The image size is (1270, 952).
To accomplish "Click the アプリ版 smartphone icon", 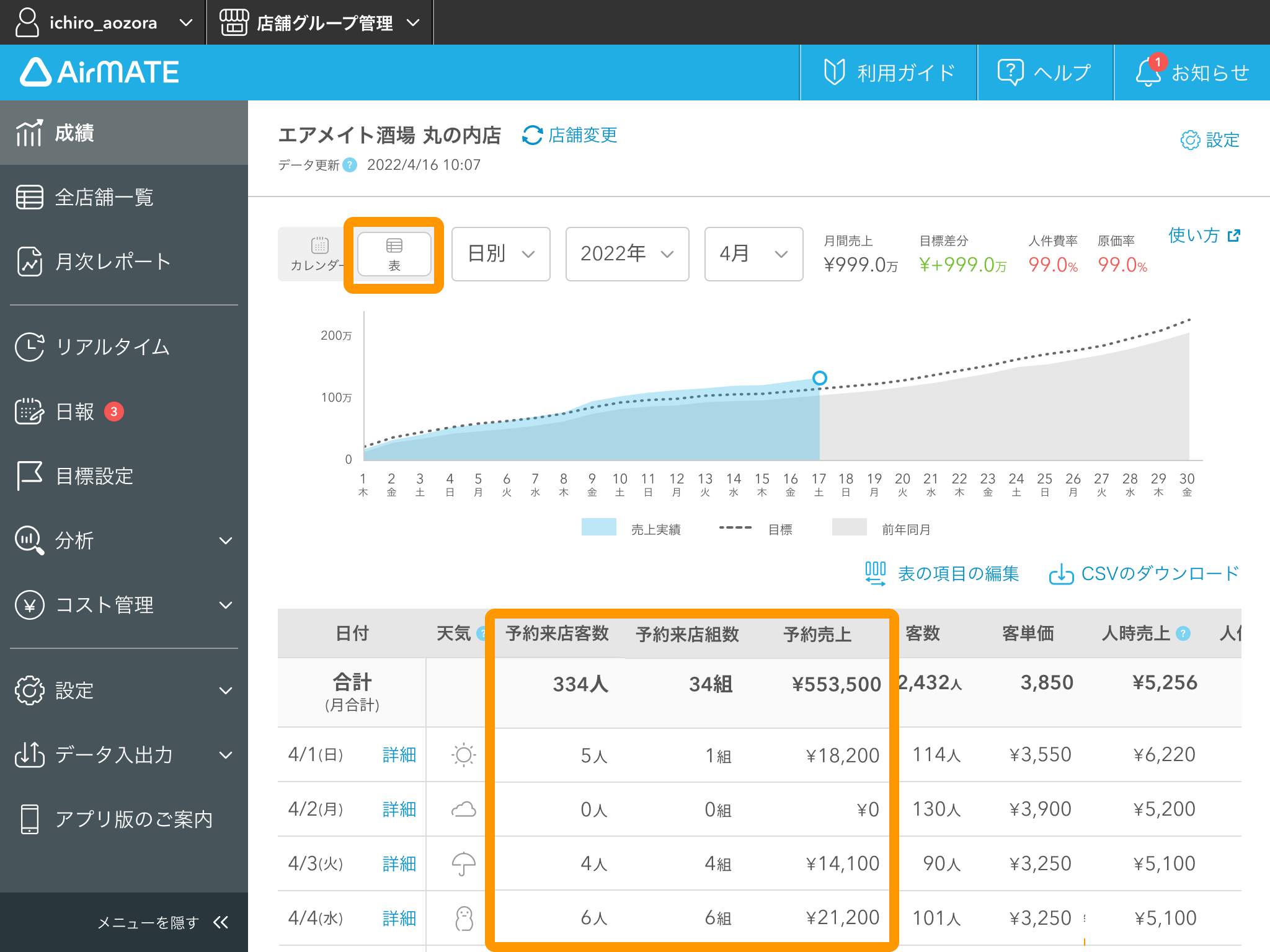I will pyautogui.click(x=29, y=819).
